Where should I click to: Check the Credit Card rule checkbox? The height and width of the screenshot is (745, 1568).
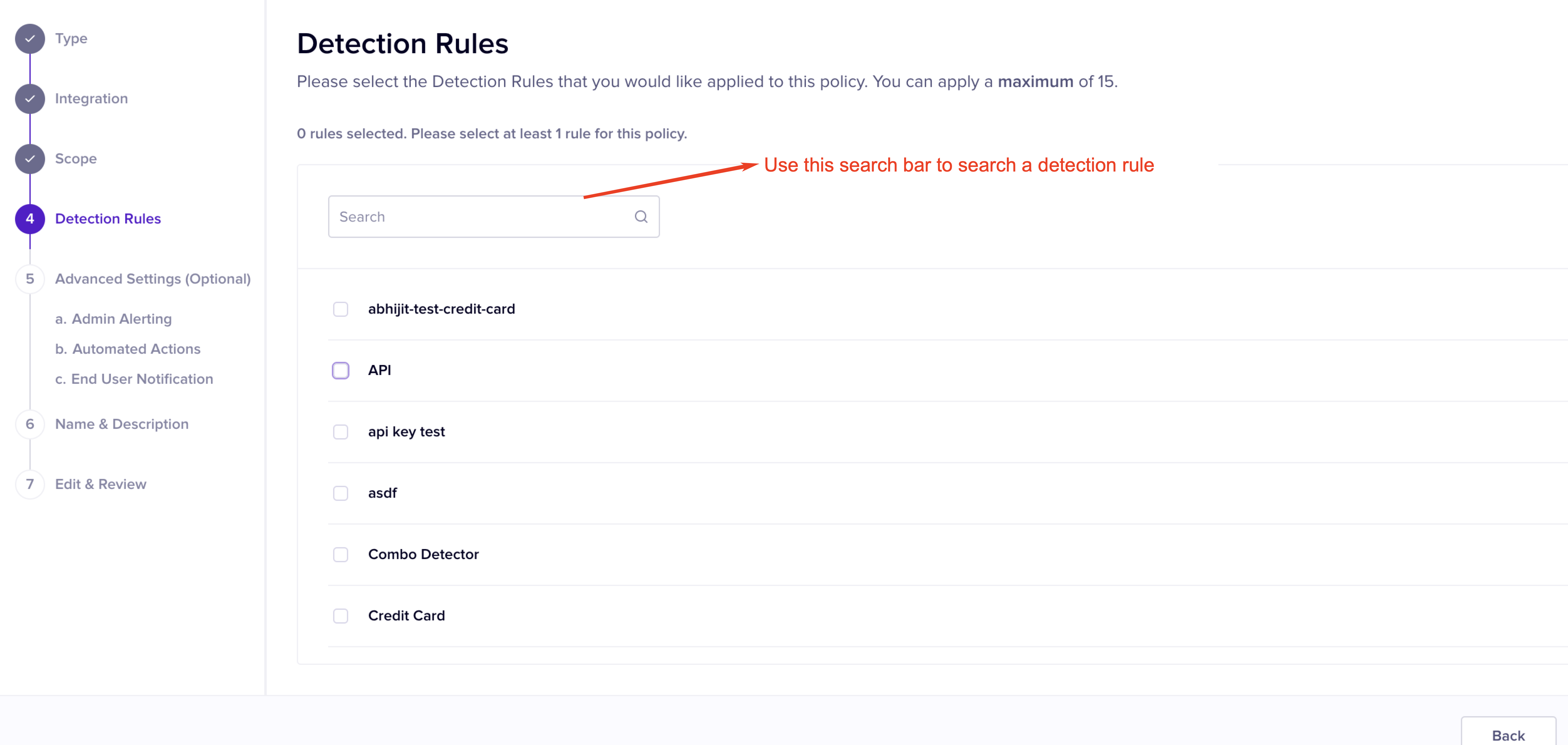pos(340,616)
